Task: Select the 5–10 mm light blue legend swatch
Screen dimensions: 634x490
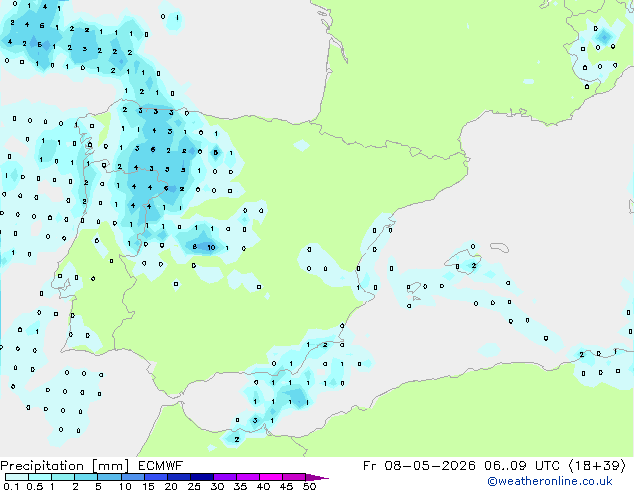Action: click(109, 477)
